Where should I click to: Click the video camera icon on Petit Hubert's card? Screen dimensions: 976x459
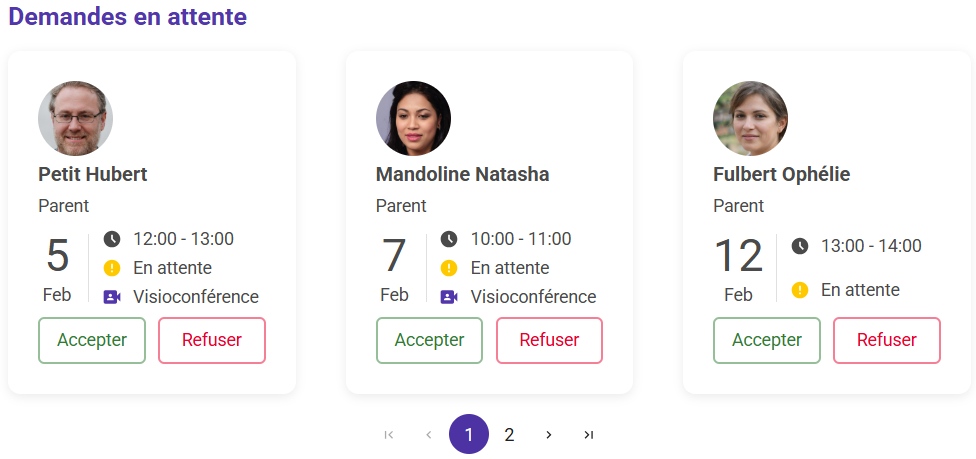tap(112, 297)
